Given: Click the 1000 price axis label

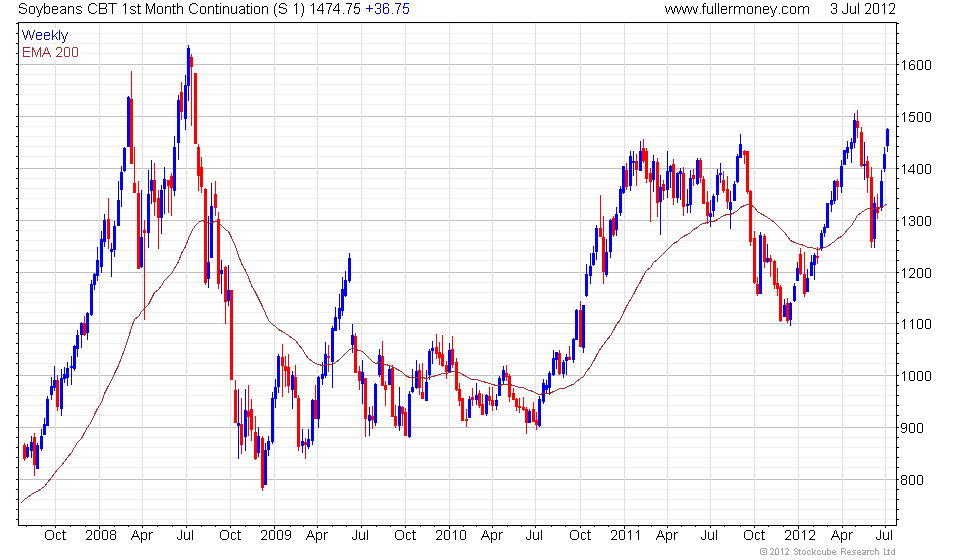Looking at the screenshot, I should pos(916,376).
